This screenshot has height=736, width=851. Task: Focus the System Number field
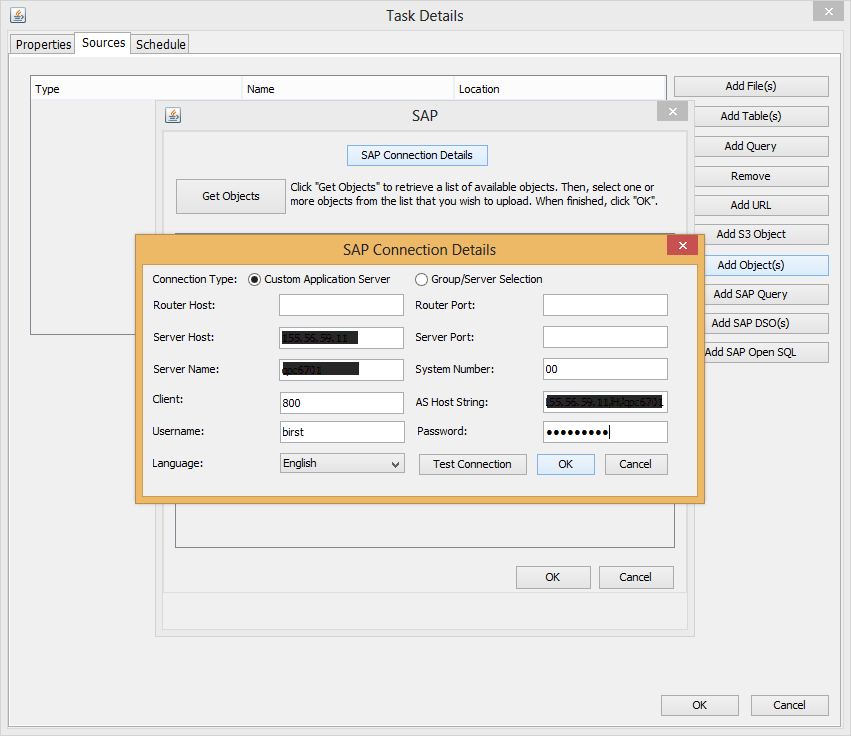[x=605, y=369]
